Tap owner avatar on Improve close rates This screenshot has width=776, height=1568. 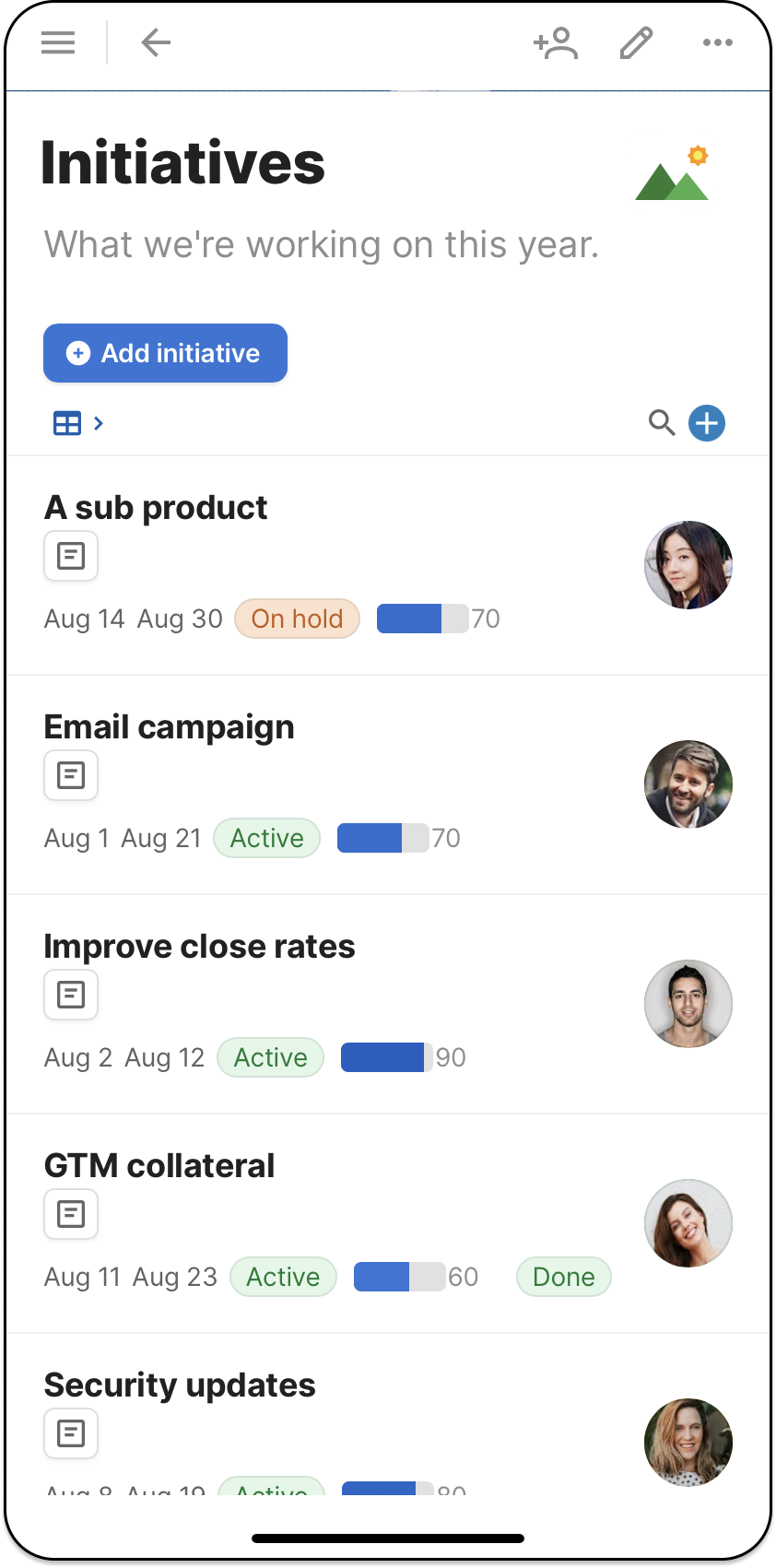coord(688,1004)
